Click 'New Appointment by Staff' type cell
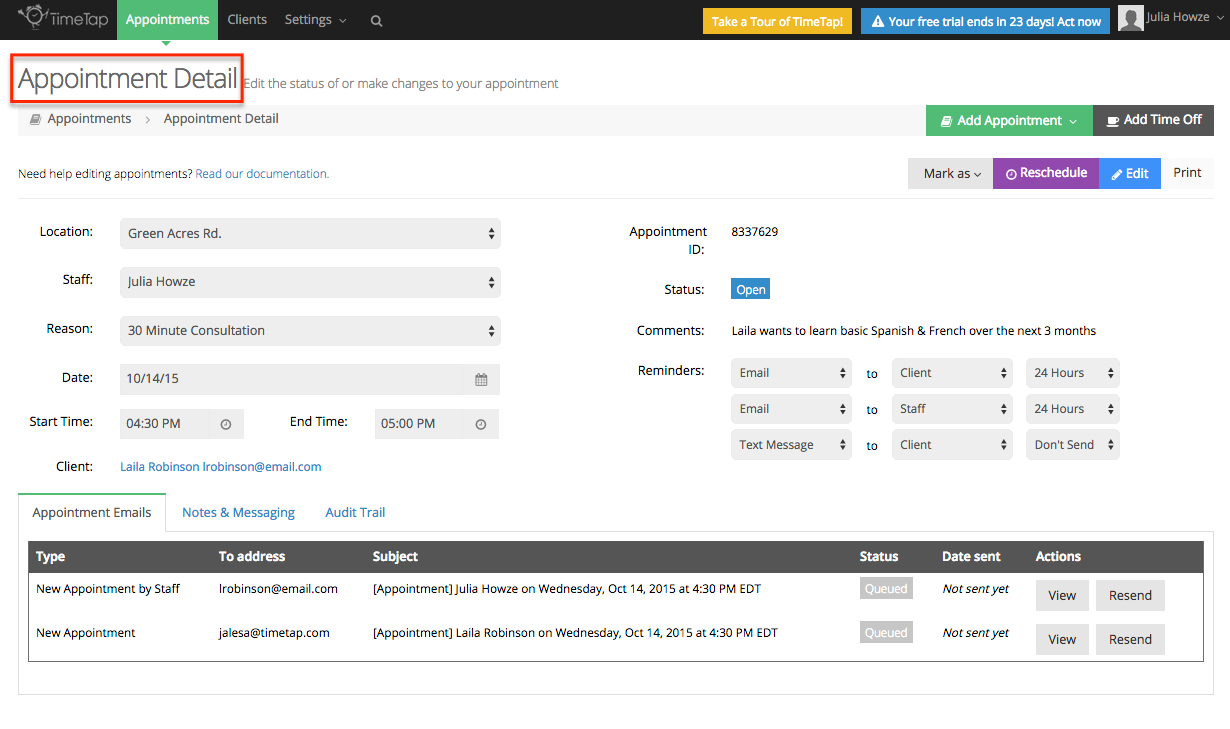Image resolution: width=1230 pixels, height=729 pixels. pos(108,589)
